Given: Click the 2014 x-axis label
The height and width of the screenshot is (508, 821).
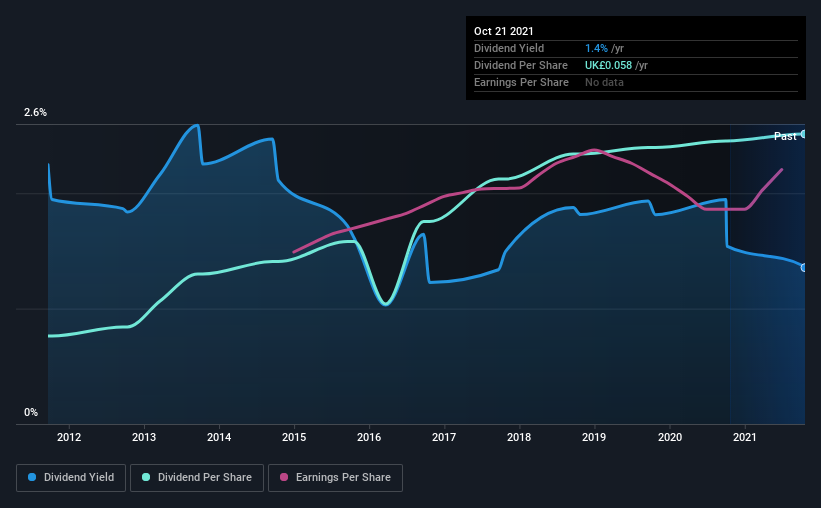Looking at the screenshot, I should pyautogui.click(x=219, y=437).
